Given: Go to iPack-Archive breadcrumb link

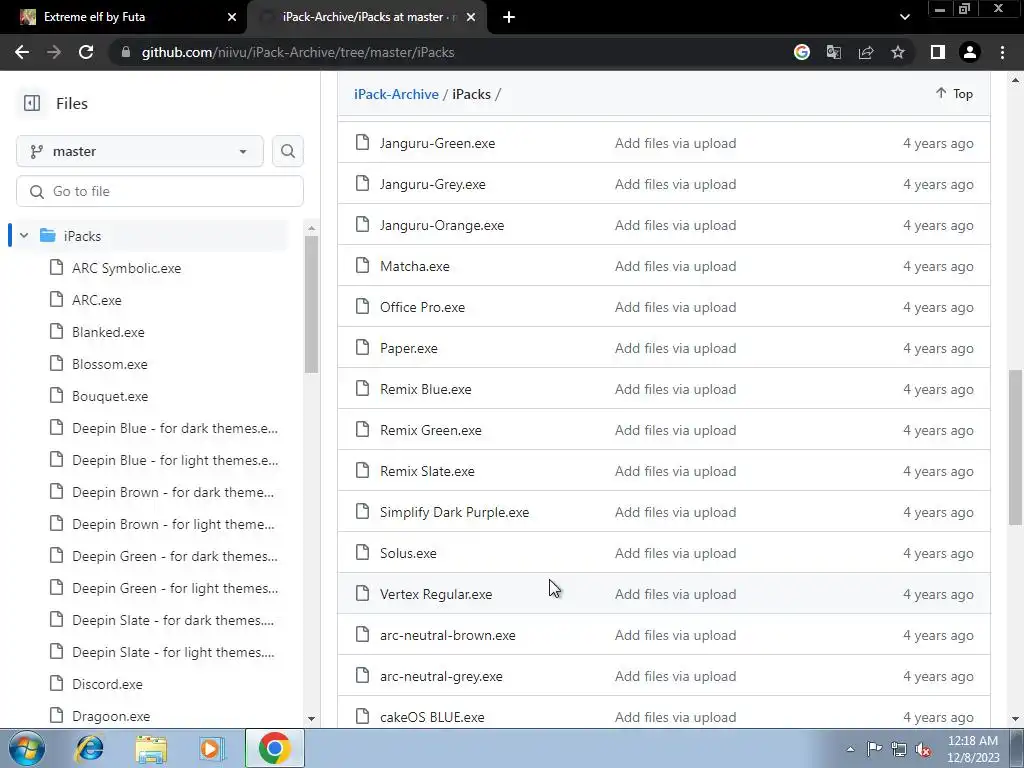Looking at the screenshot, I should pos(396,94).
